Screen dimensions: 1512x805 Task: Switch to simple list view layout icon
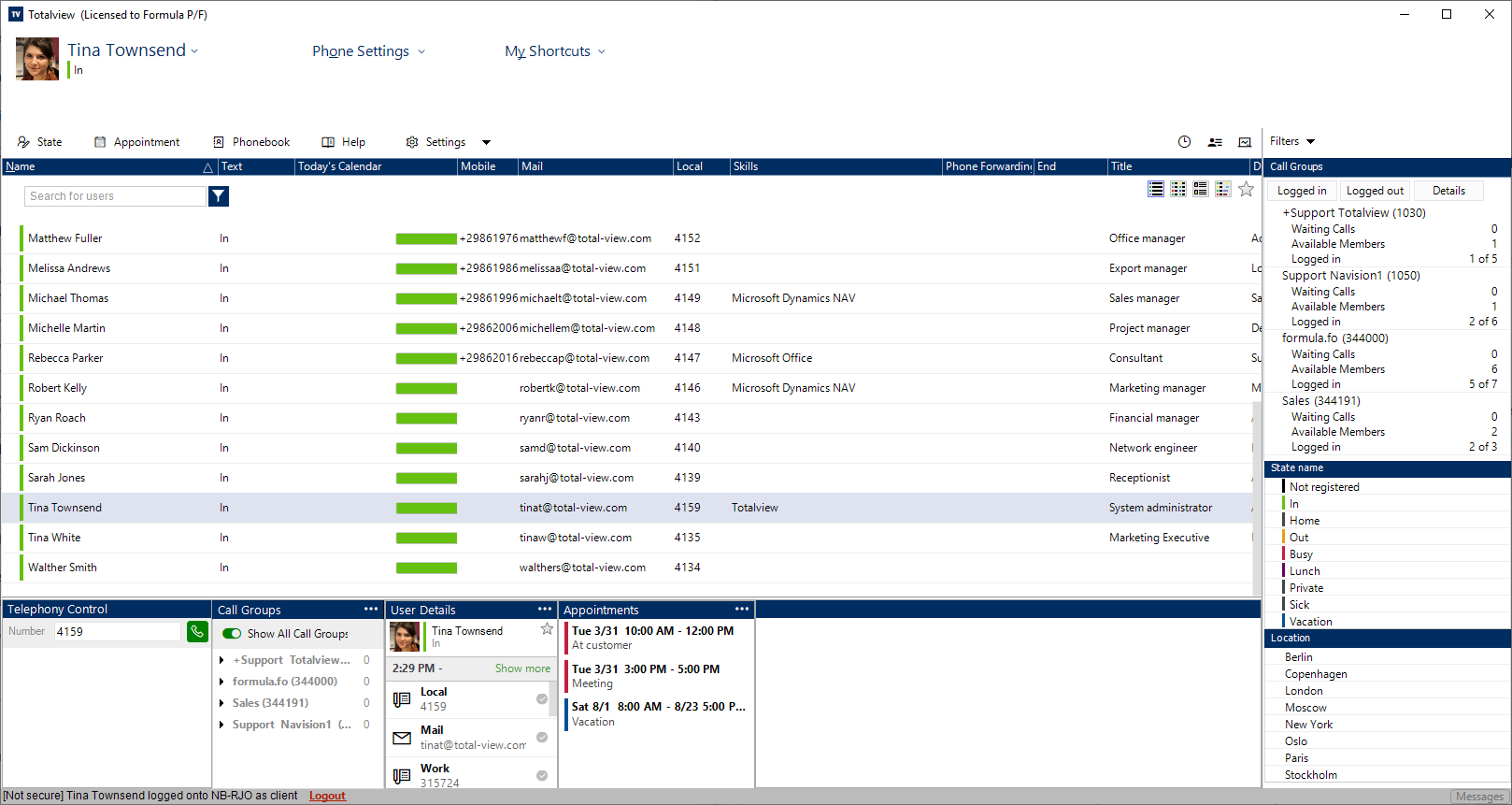[x=1156, y=189]
